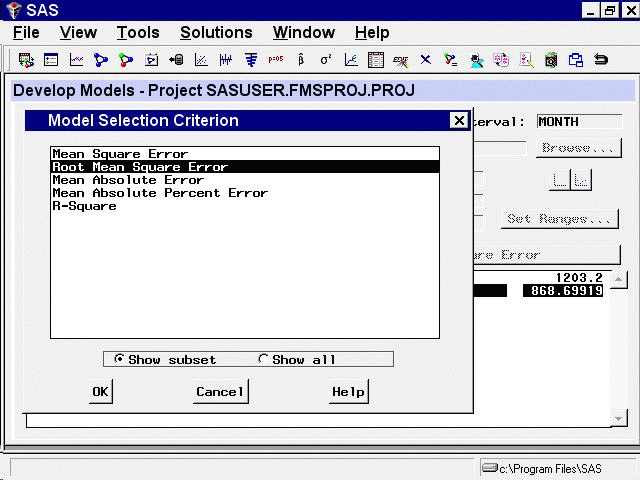Viewport: 640px width, 480px height.
Task: Select the Show all radio button
Action: click(264, 360)
